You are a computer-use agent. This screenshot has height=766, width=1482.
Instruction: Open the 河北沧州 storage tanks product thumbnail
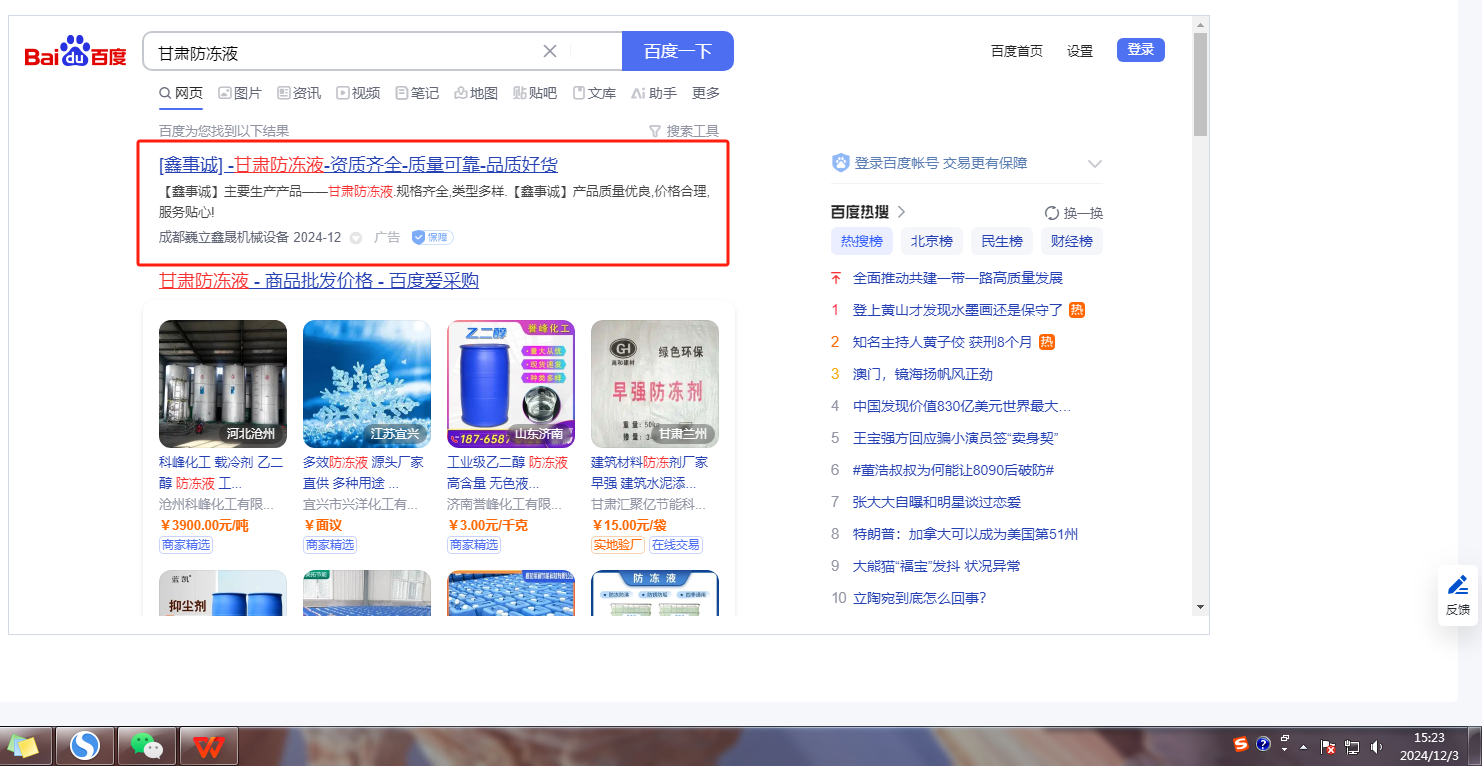point(223,384)
